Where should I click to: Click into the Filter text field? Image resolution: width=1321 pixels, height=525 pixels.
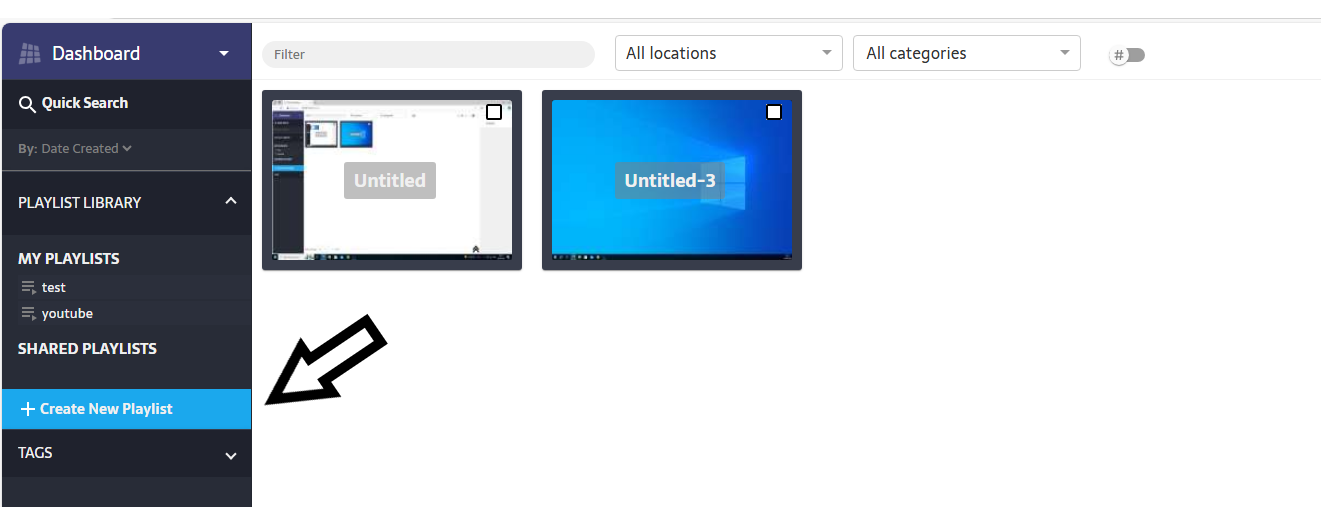[x=428, y=54]
